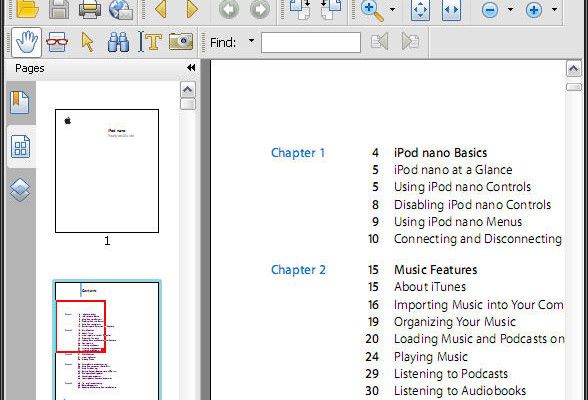Open Disabling iPod nano Controls entry
Viewport: 588px width, 400px height.
pos(472,205)
